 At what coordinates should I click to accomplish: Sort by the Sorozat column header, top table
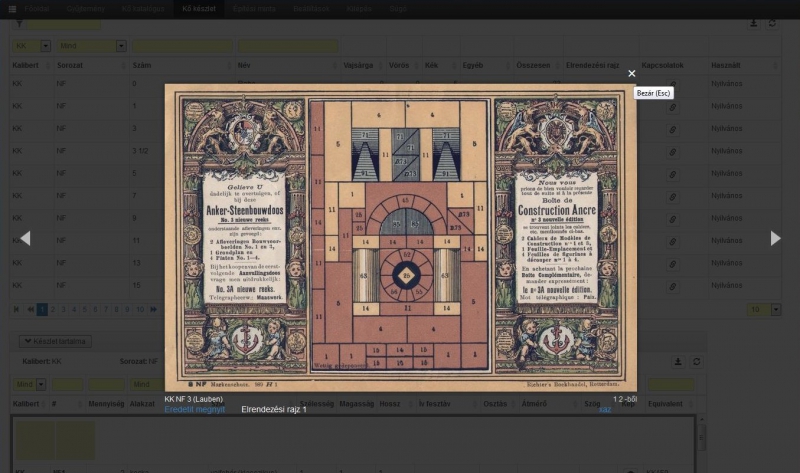pyautogui.click(x=91, y=65)
